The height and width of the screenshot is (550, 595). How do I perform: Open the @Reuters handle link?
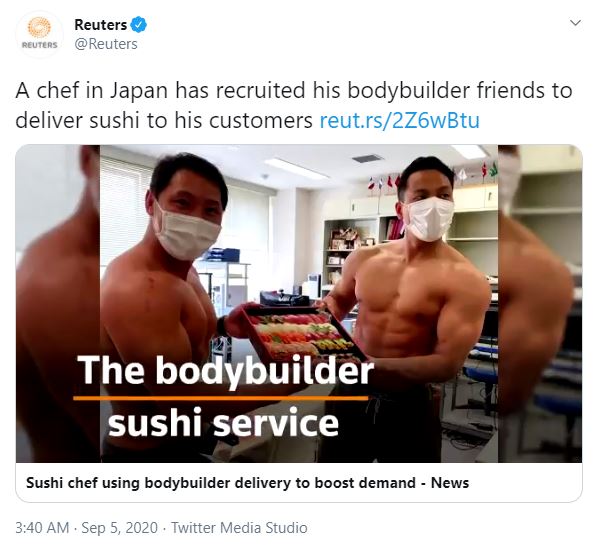tap(106, 44)
